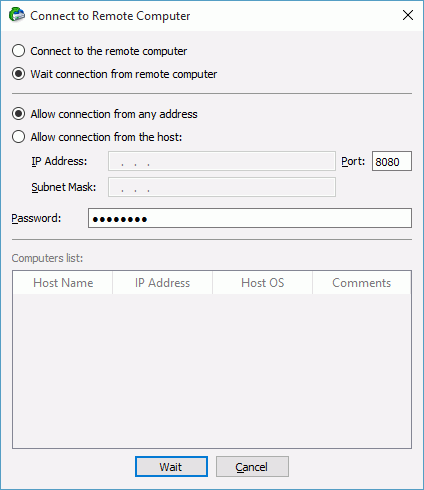Screen dimensions: 424x490
Task: Sort list by Host Name column
Action: [63, 283]
